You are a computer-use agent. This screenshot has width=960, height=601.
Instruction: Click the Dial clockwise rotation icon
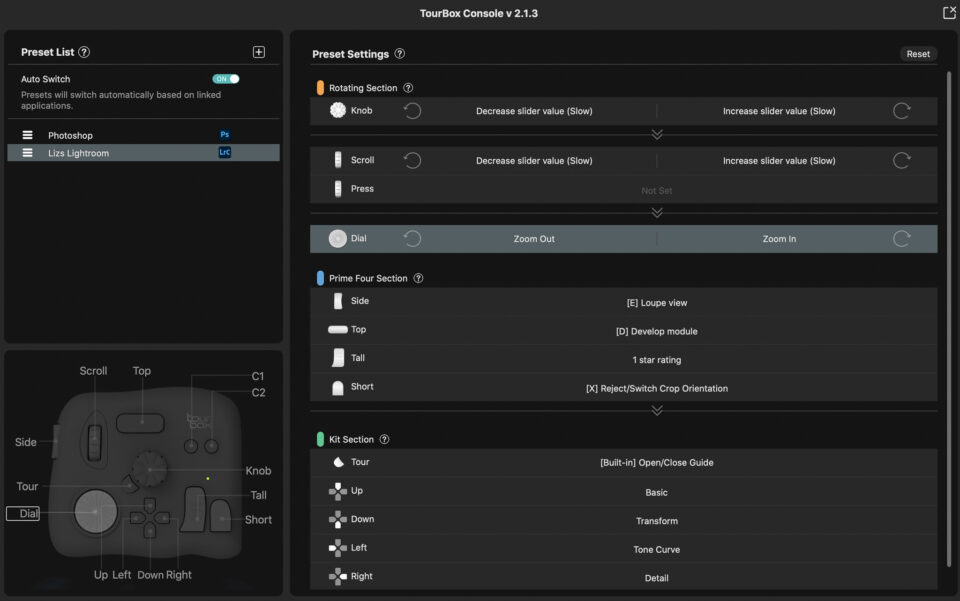tap(901, 239)
